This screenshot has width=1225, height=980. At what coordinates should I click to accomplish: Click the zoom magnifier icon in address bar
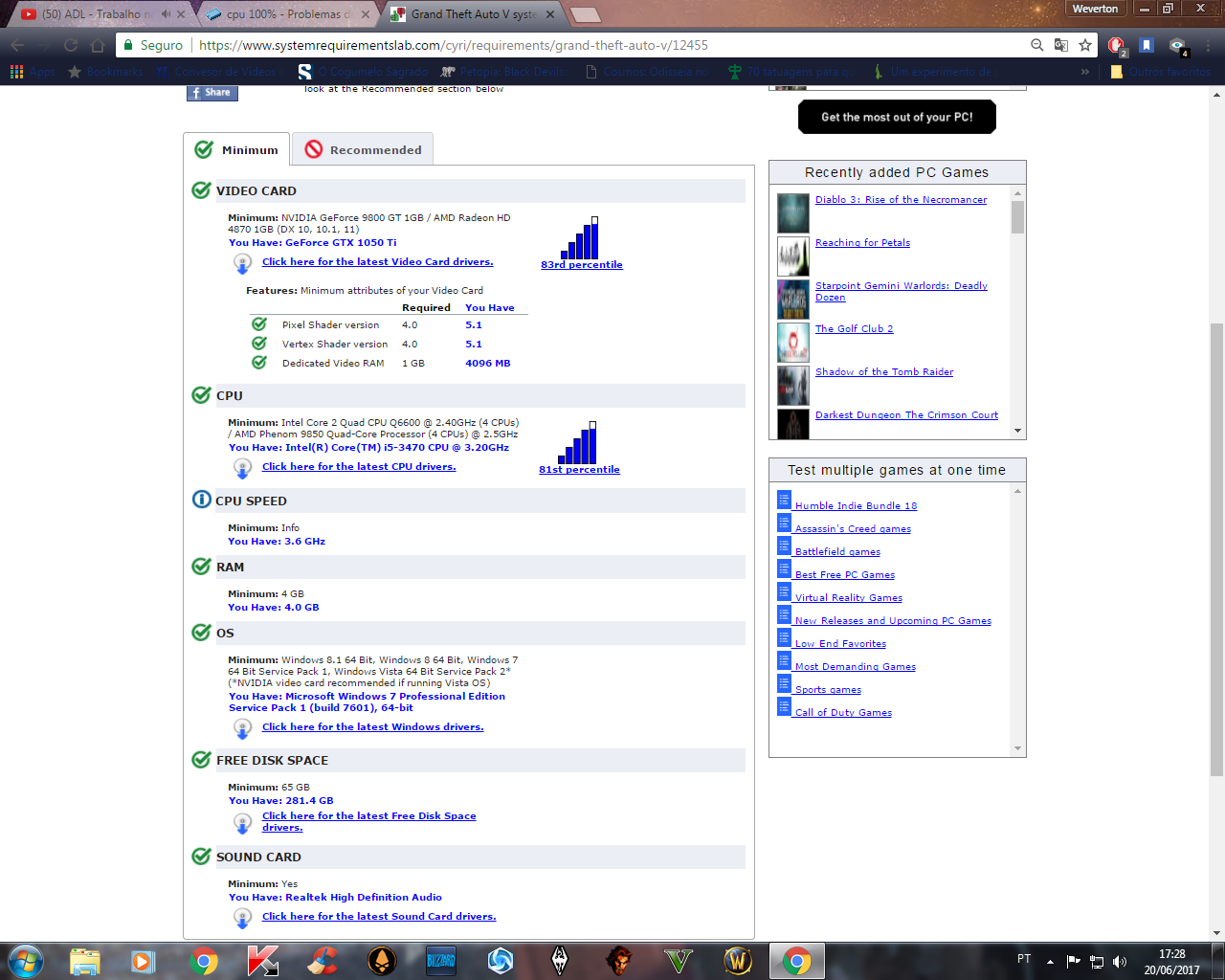1037,45
